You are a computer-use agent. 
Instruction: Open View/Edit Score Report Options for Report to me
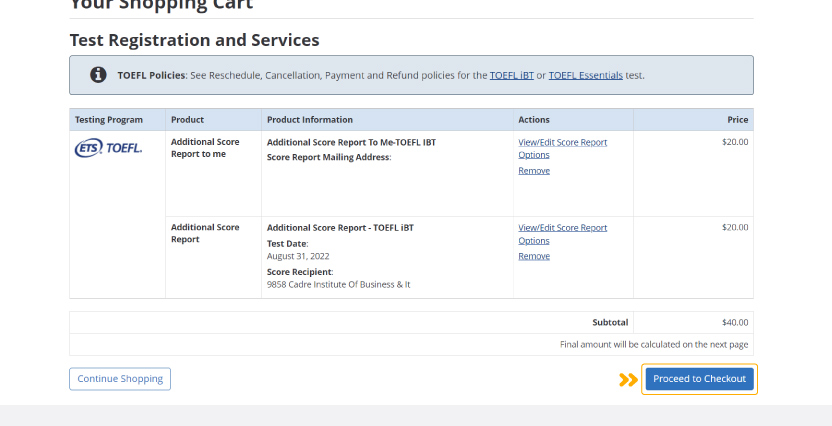pos(562,149)
